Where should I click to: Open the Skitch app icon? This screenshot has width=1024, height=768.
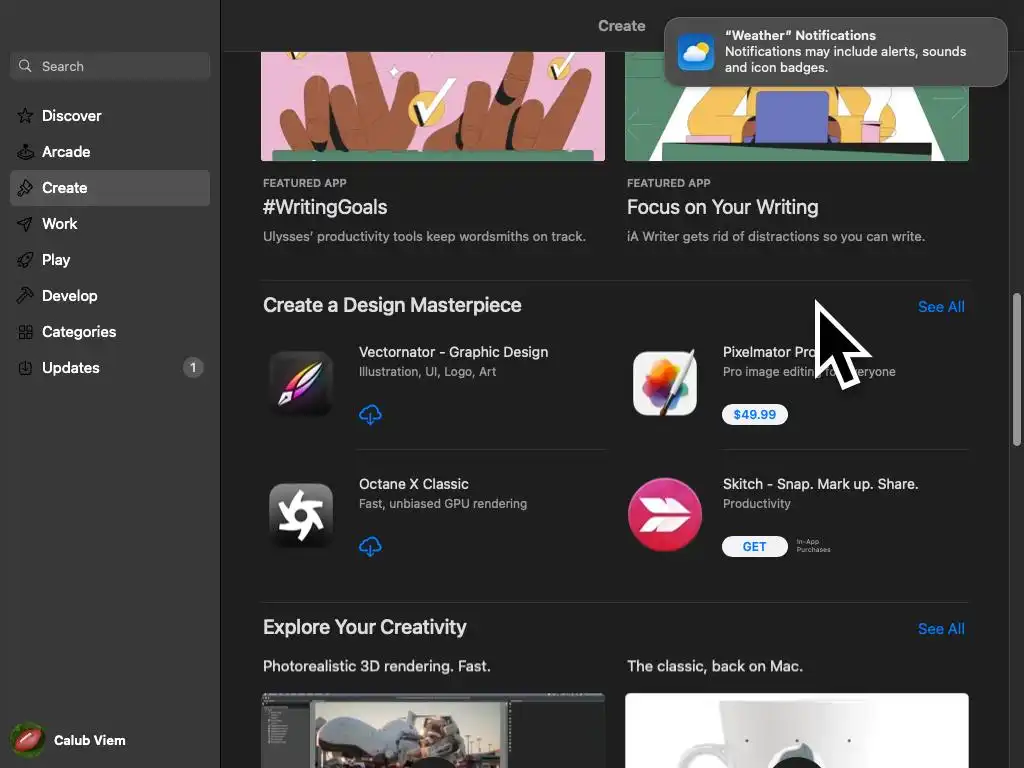click(664, 515)
